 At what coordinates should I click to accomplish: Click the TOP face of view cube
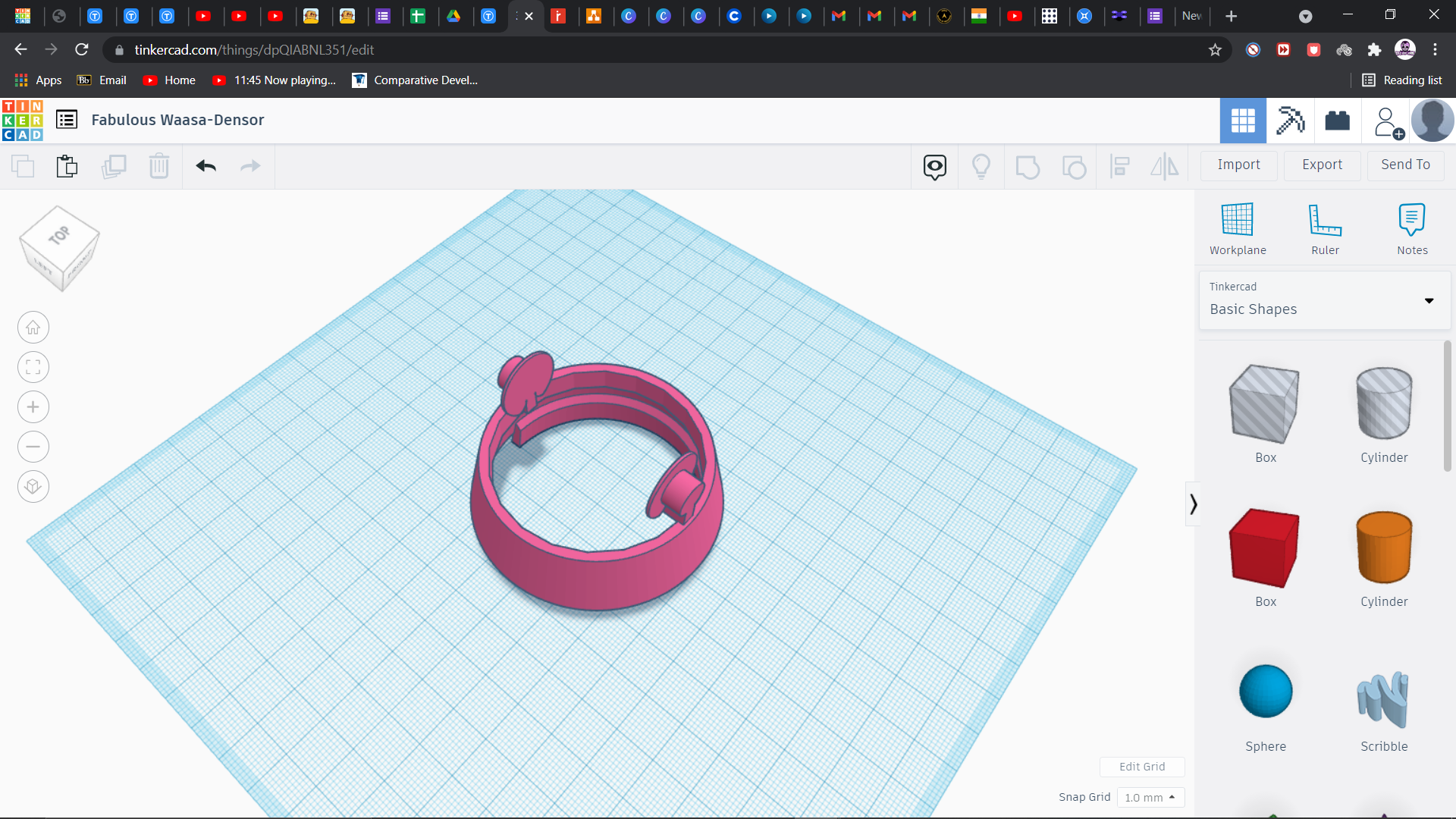pos(59,236)
